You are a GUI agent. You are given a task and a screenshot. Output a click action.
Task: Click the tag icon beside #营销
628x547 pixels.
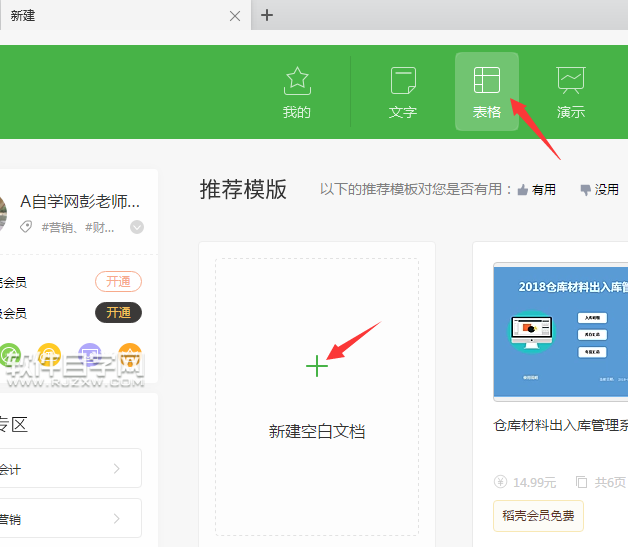coord(26,227)
